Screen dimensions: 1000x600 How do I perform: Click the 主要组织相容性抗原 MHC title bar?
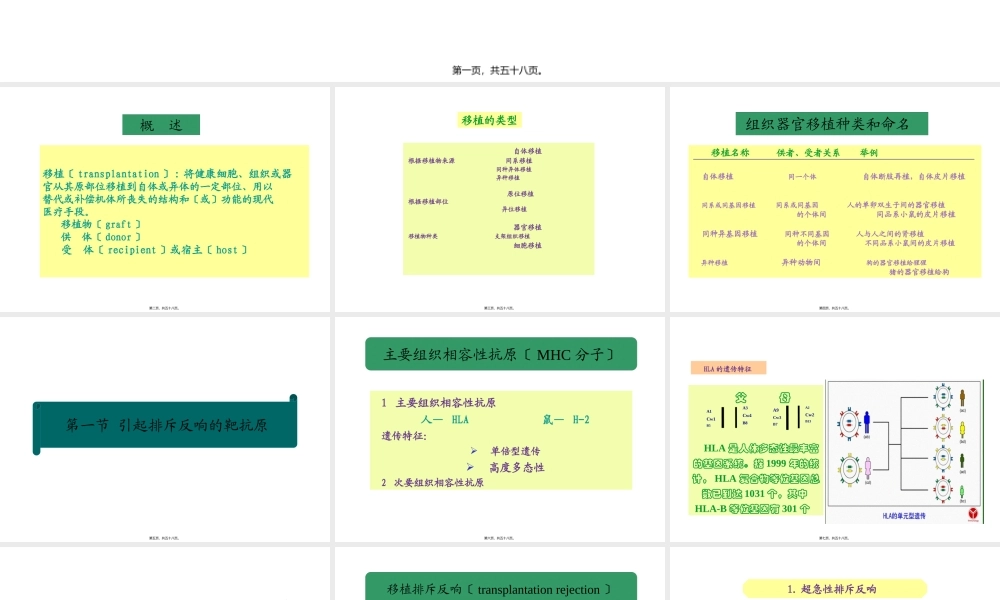tap(499, 353)
